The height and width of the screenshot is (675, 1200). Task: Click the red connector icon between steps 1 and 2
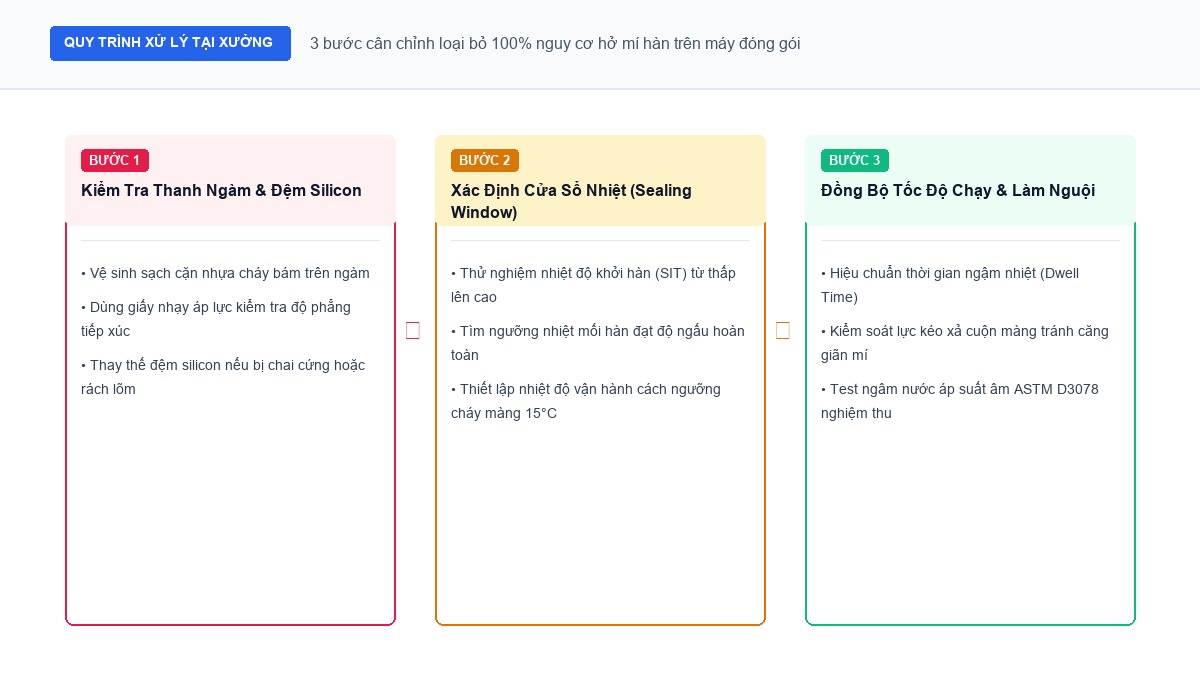[413, 331]
